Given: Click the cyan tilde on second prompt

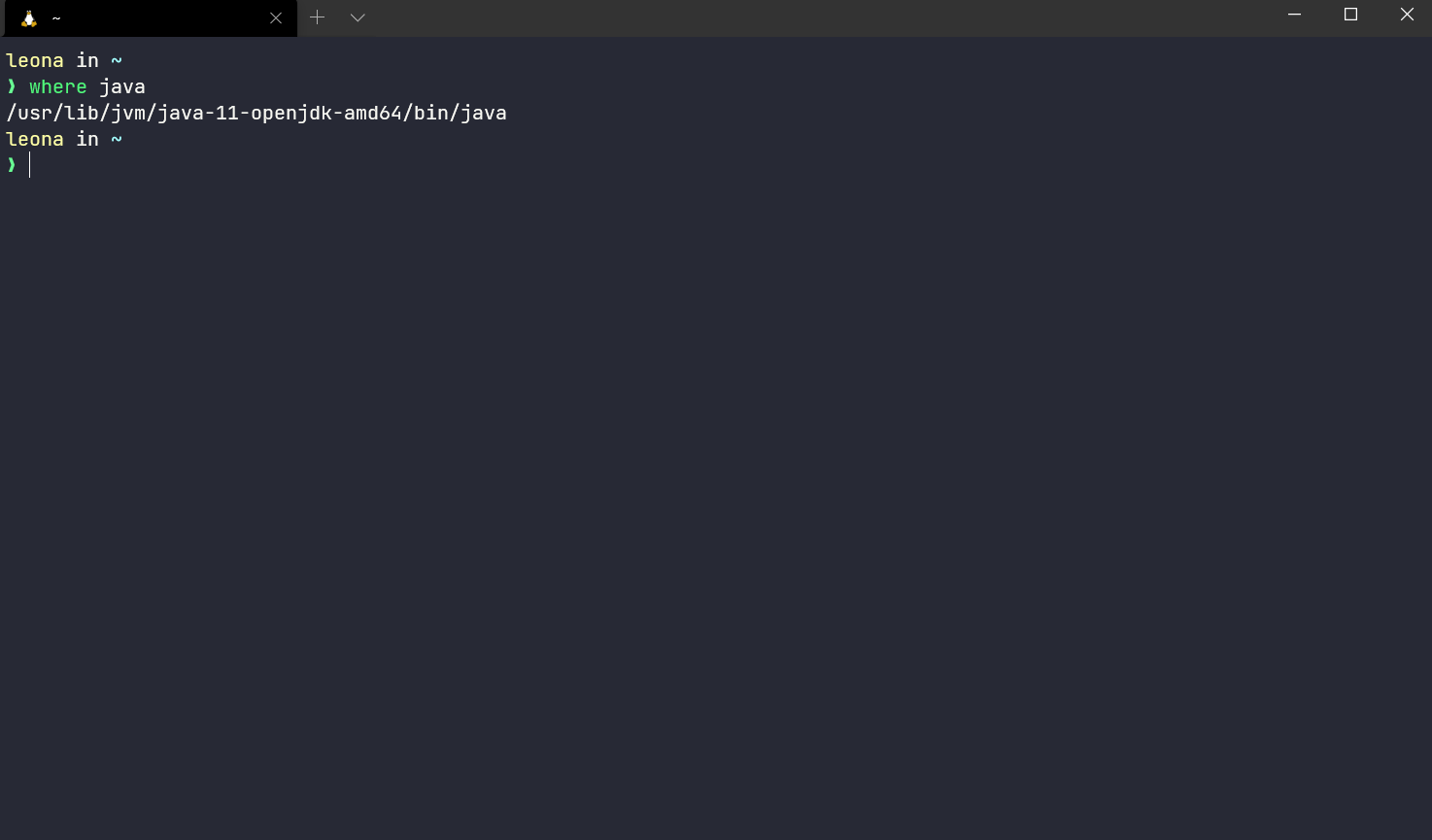Looking at the screenshot, I should [117, 139].
